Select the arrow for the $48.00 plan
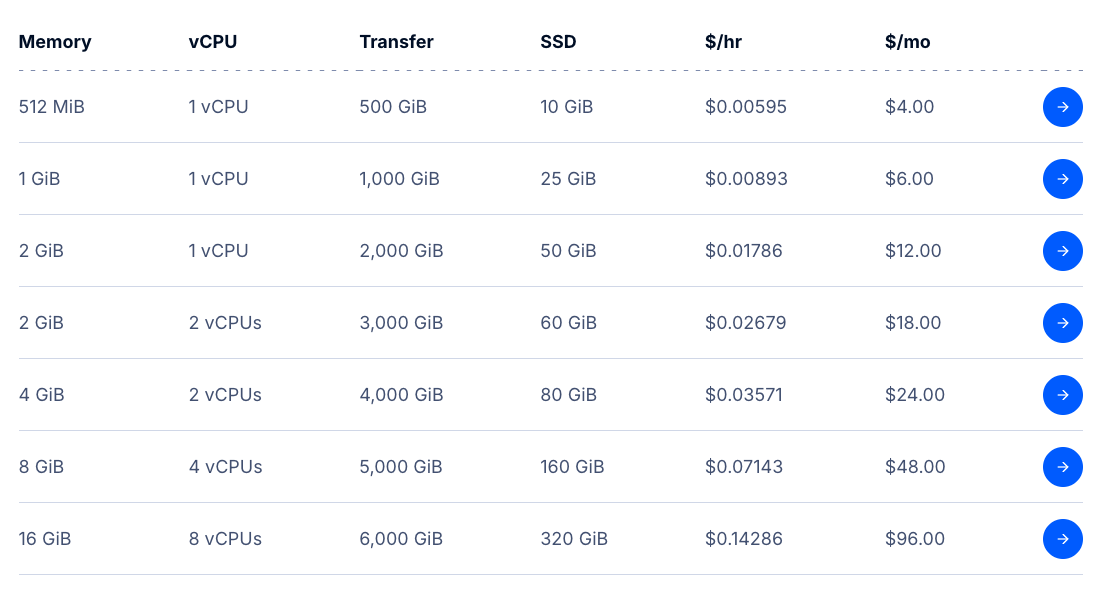The image size is (1101, 592). [x=1062, y=467]
